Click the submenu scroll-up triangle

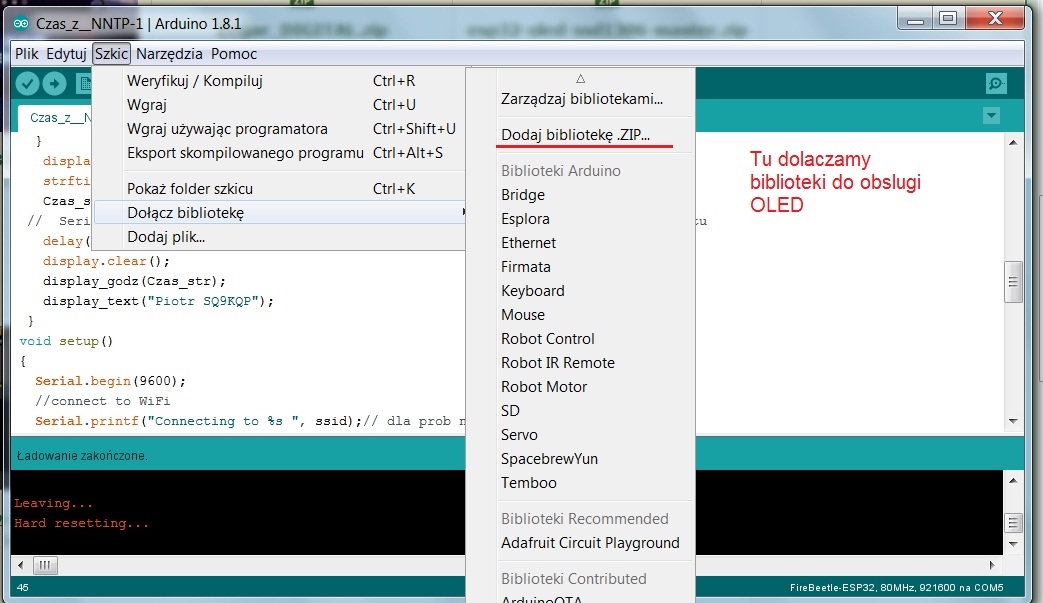pos(580,78)
